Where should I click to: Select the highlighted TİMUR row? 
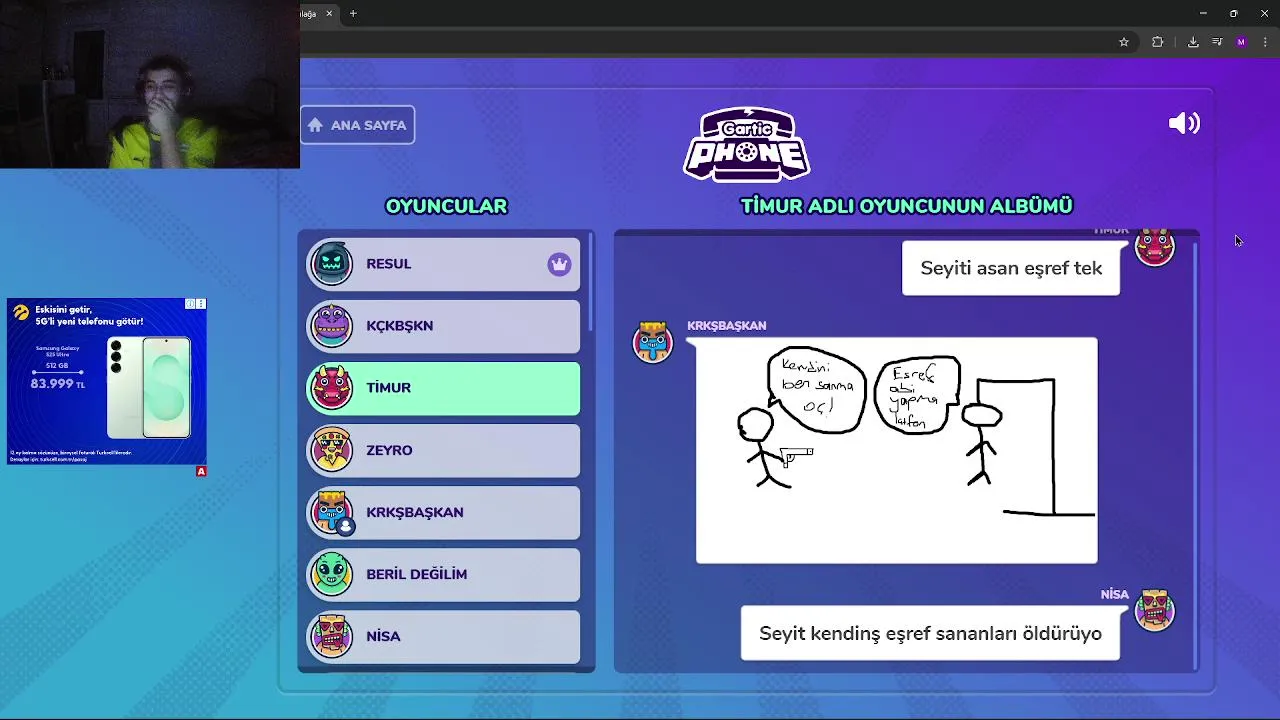click(x=443, y=388)
